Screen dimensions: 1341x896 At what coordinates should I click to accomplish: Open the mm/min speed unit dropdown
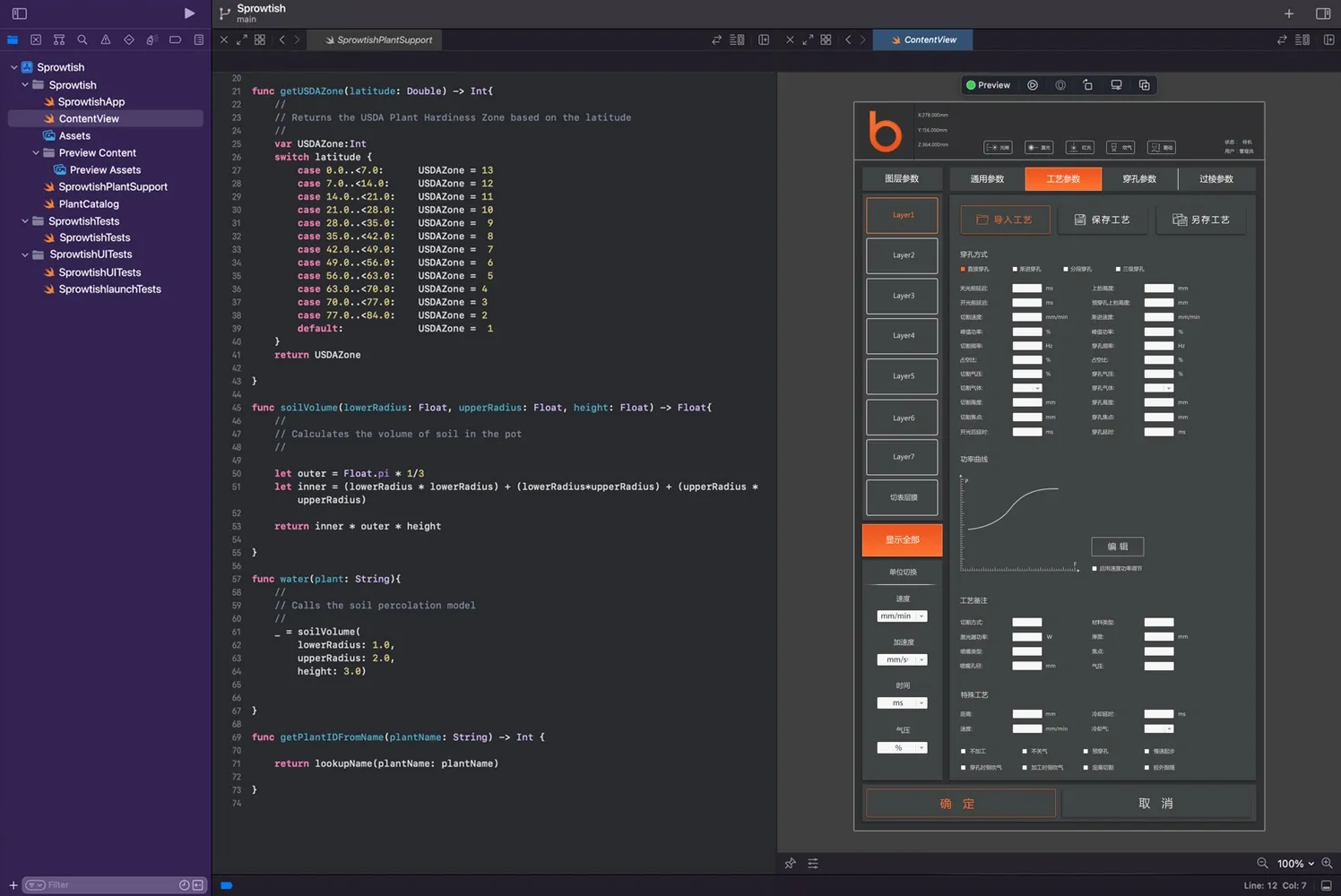click(x=902, y=616)
